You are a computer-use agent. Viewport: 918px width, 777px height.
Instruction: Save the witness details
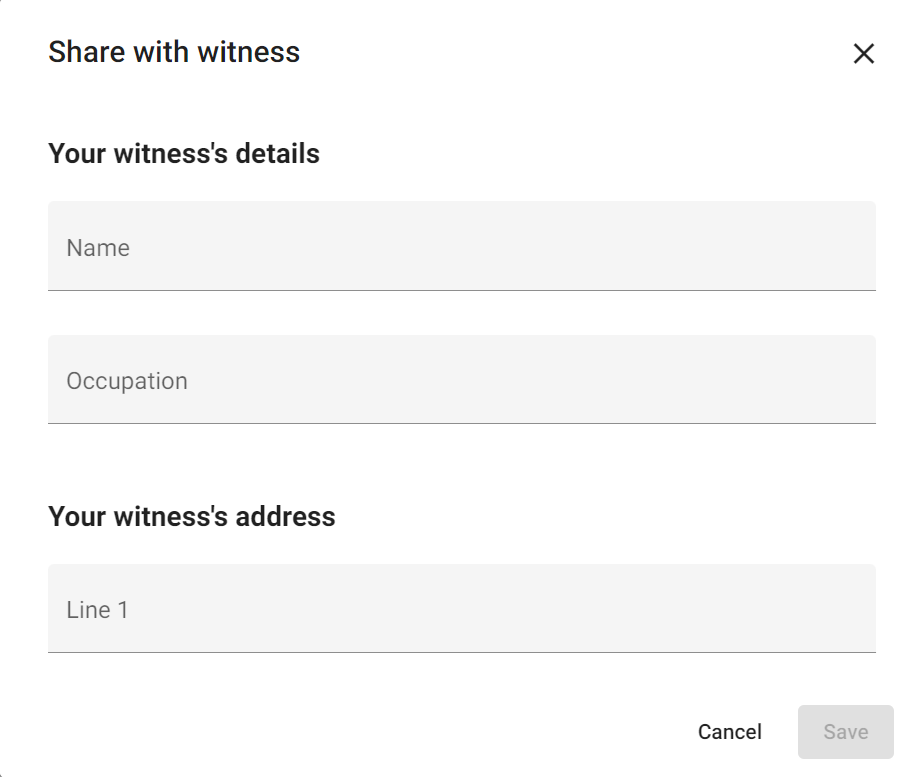(x=845, y=732)
